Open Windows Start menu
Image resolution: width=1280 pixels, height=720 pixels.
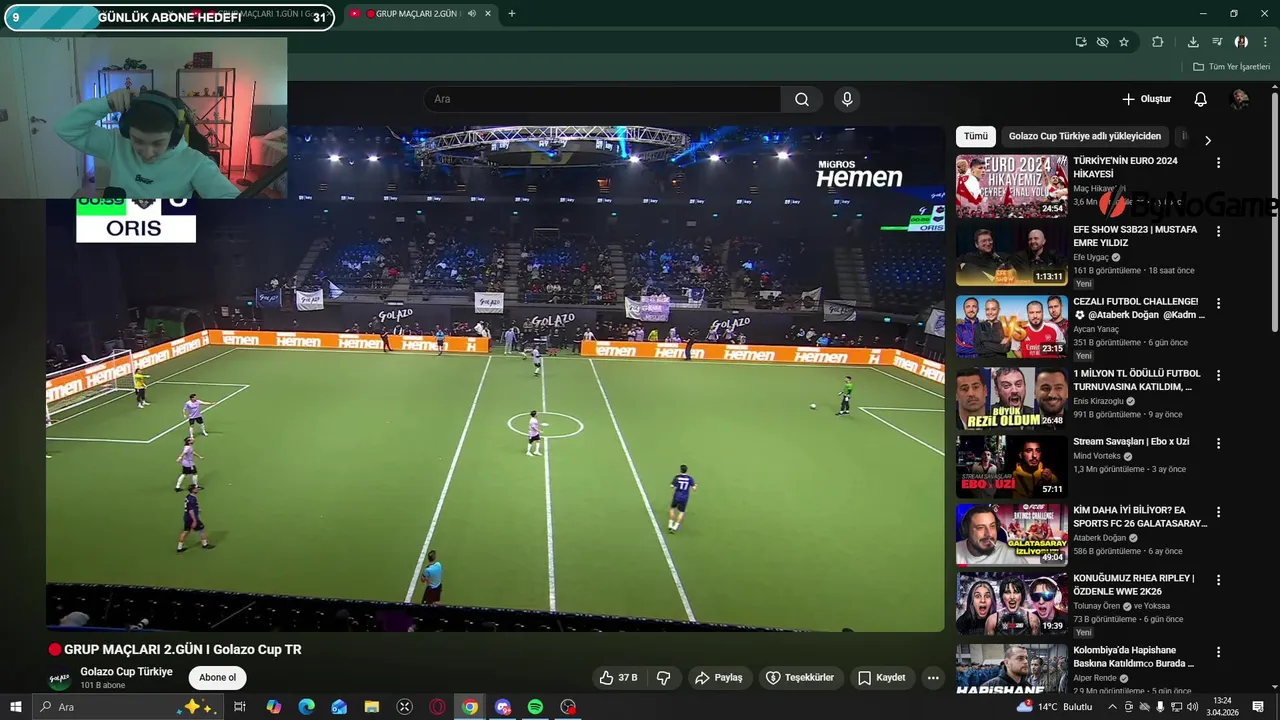(x=15, y=707)
